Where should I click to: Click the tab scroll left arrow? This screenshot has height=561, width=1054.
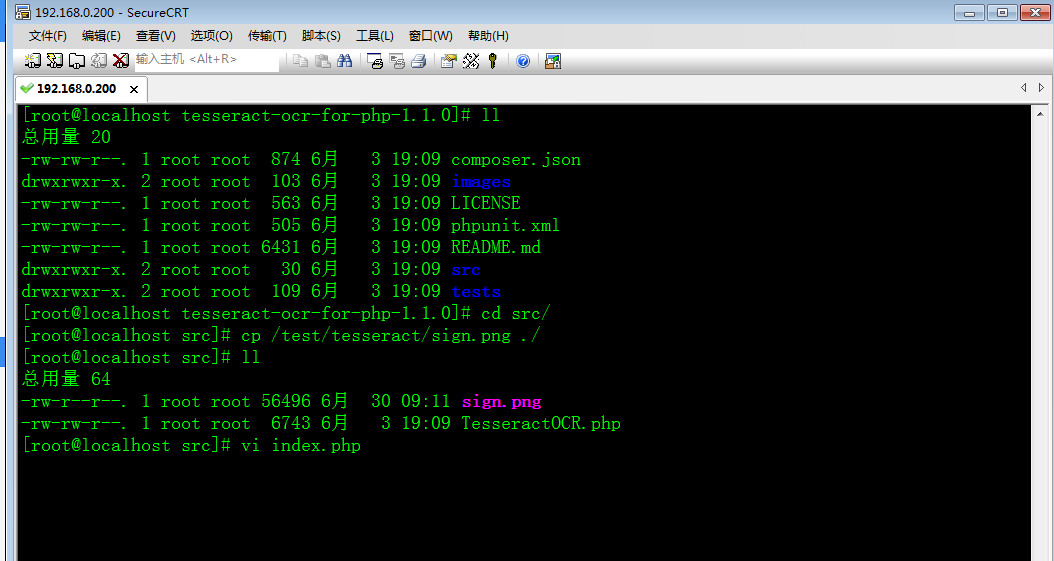1023,88
